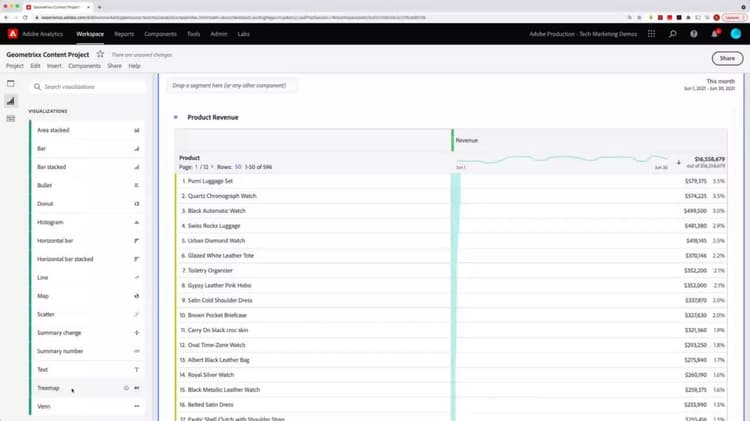Click the user profile avatar
Viewport: 750px width, 421px height.
(x=736, y=34)
